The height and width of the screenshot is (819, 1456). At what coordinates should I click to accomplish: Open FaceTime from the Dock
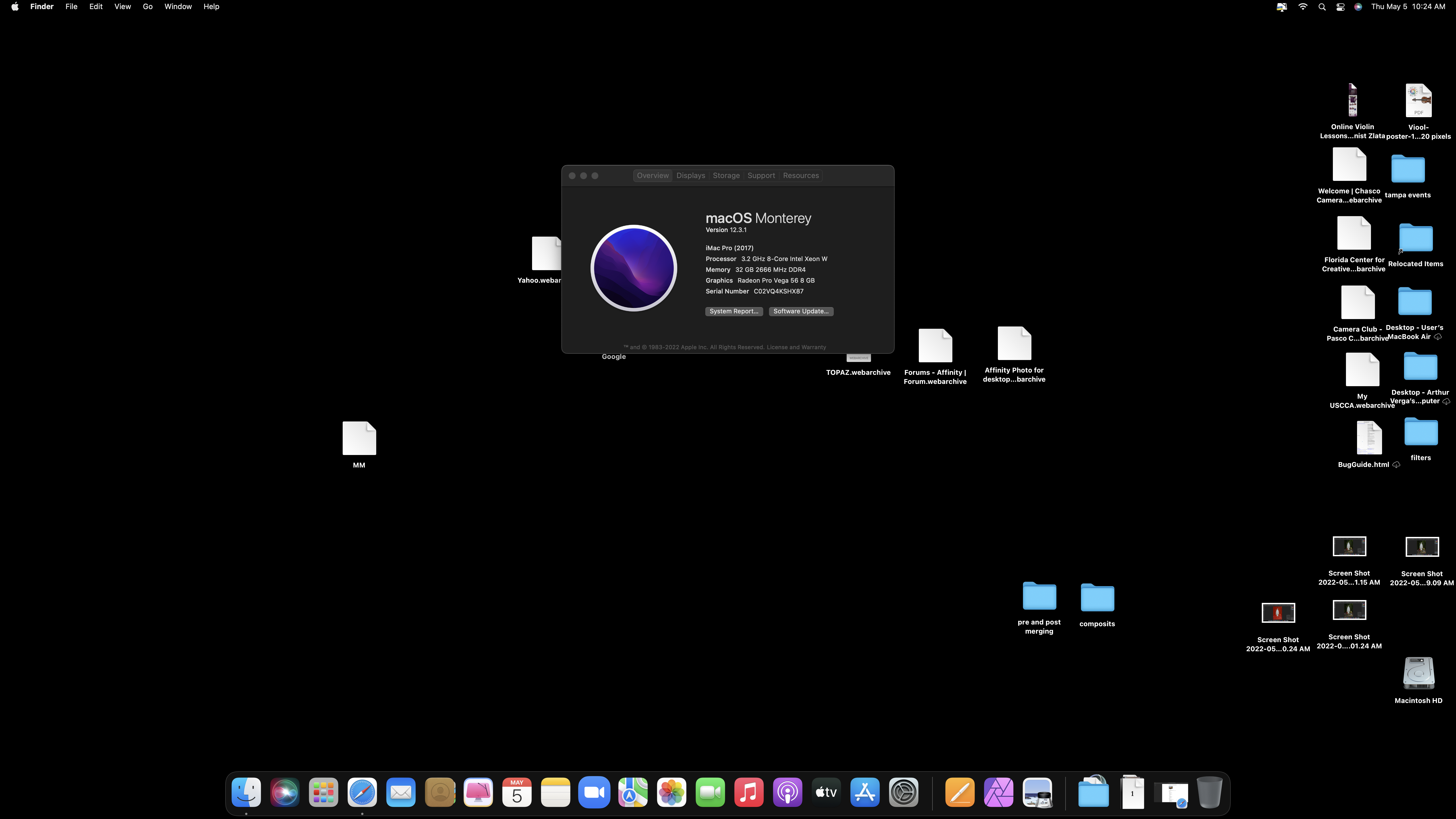pos(710,793)
